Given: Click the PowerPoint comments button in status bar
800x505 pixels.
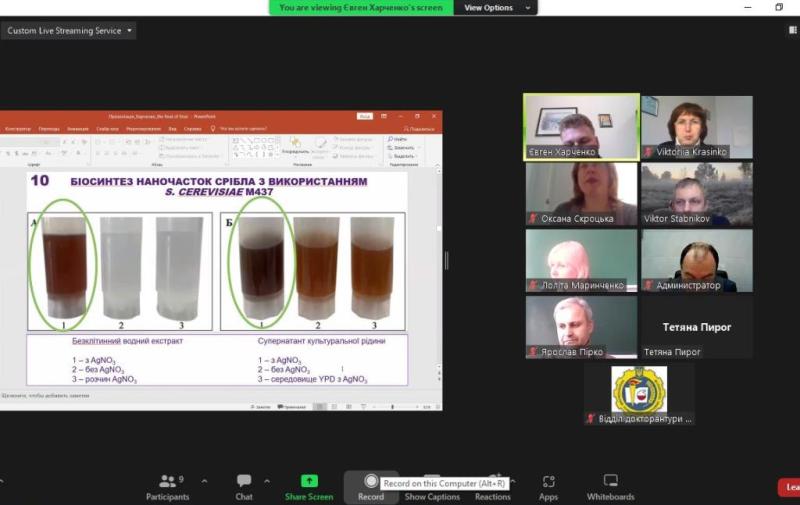Looking at the screenshot, I should (291, 407).
